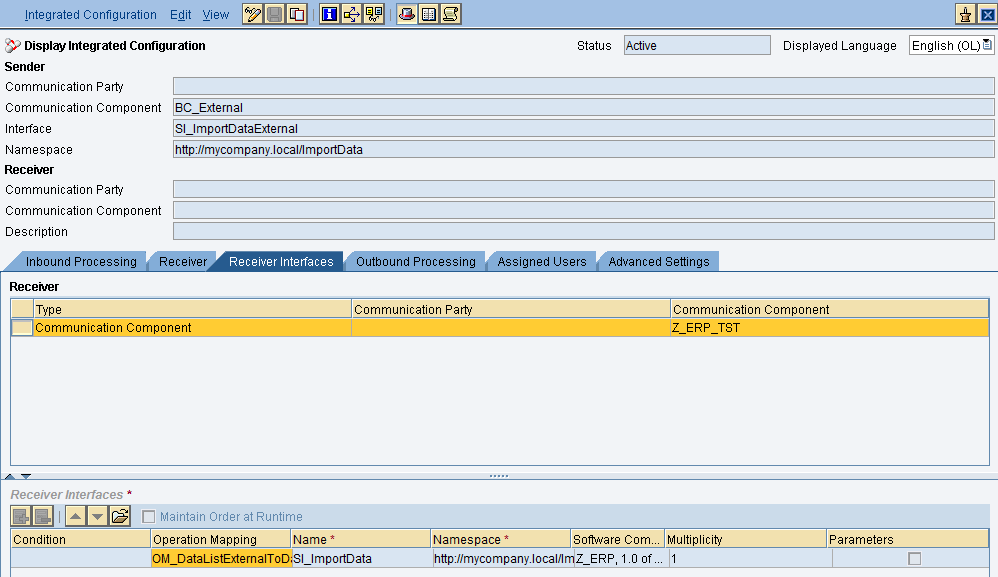Screen dimensions: 998x577
Task: Click sender Communication Component field BC_External
Action: tap(584, 108)
